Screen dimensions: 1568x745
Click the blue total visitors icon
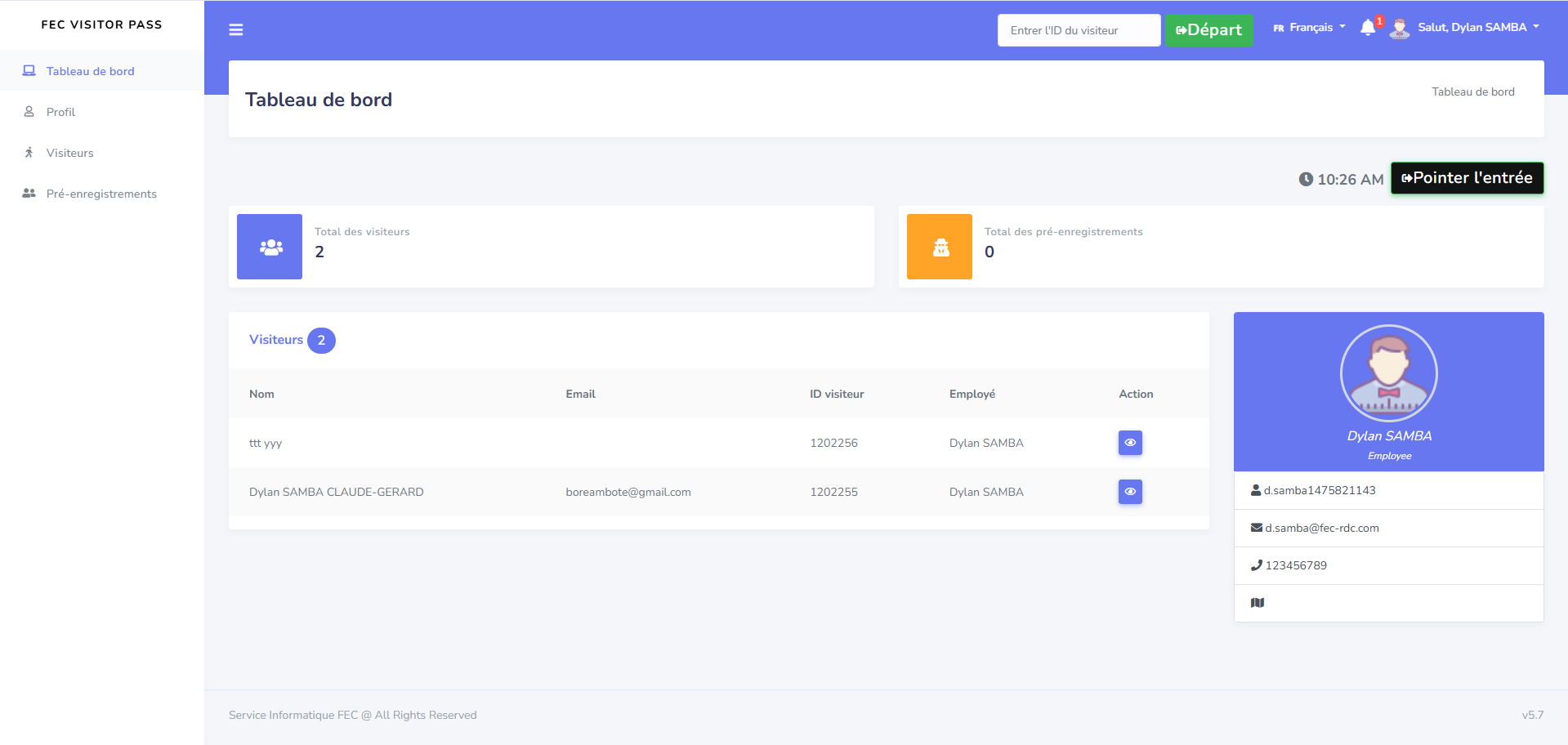pyautogui.click(x=270, y=247)
